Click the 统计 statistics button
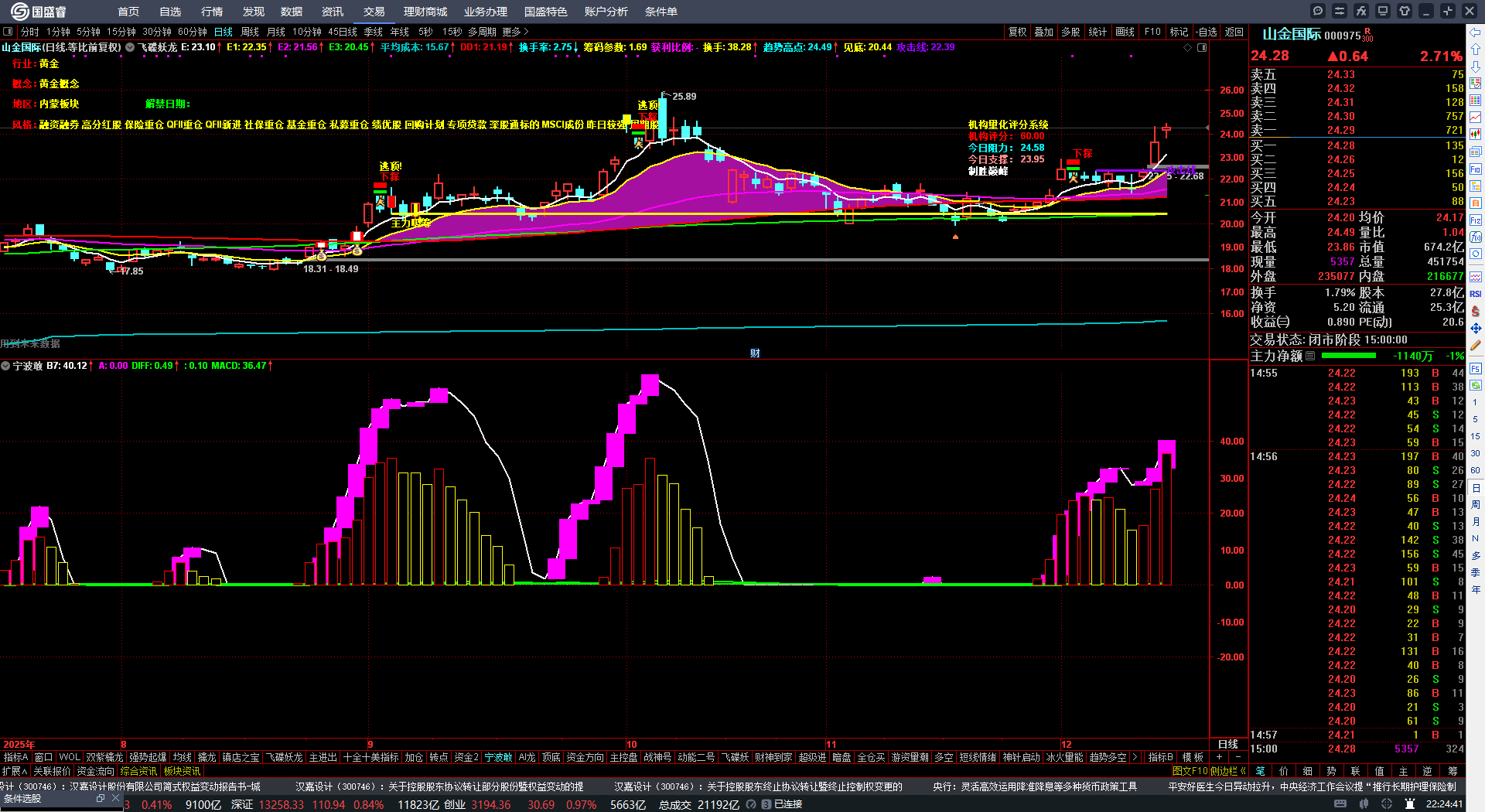The height and width of the screenshot is (812, 1485). [1098, 32]
